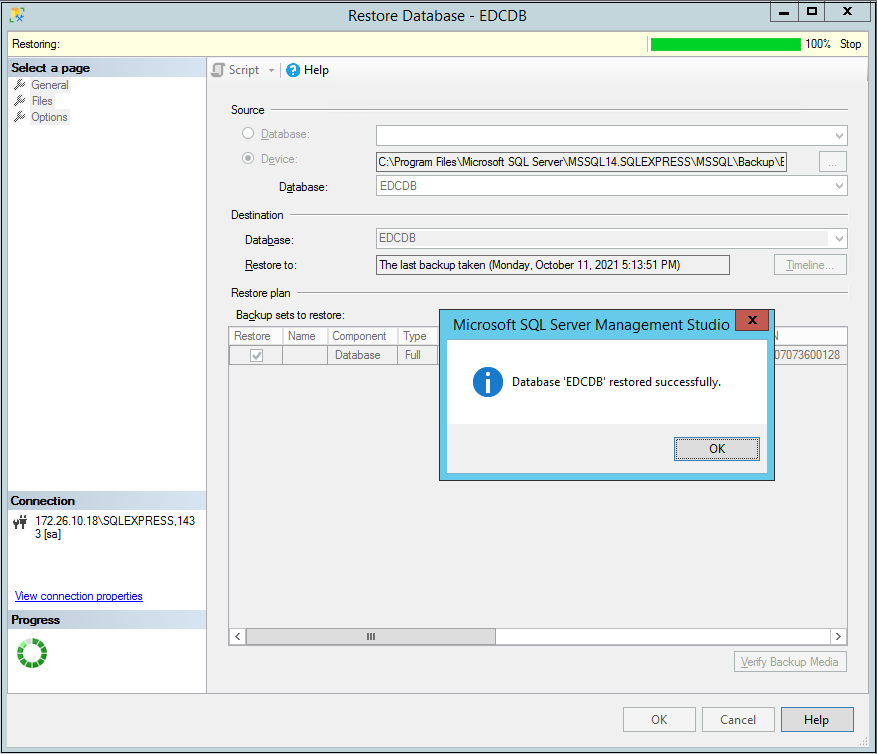The height and width of the screenshot is (754, 877).
Task: Click the server connection plug icon
Action: pyautogui.click(x=20, y=522)
